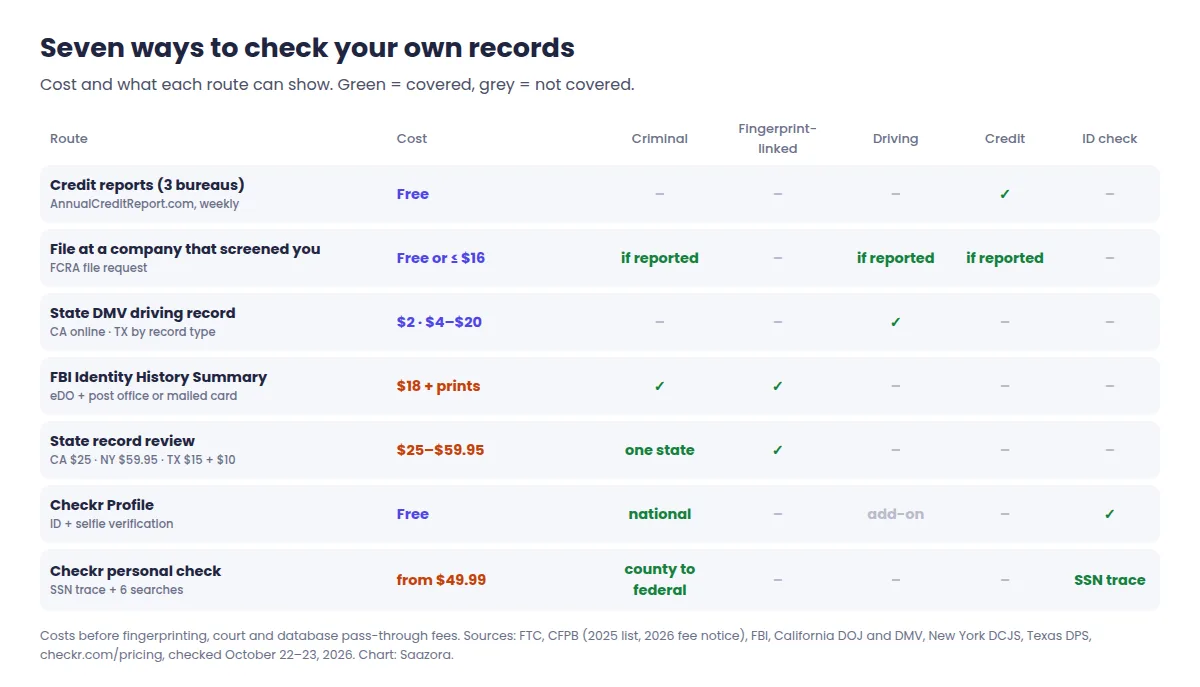Click the 'Green = covered, grey = not covered' legend line
The height and width of the screenshot is (687, 1200).
(x=486, y=85)
